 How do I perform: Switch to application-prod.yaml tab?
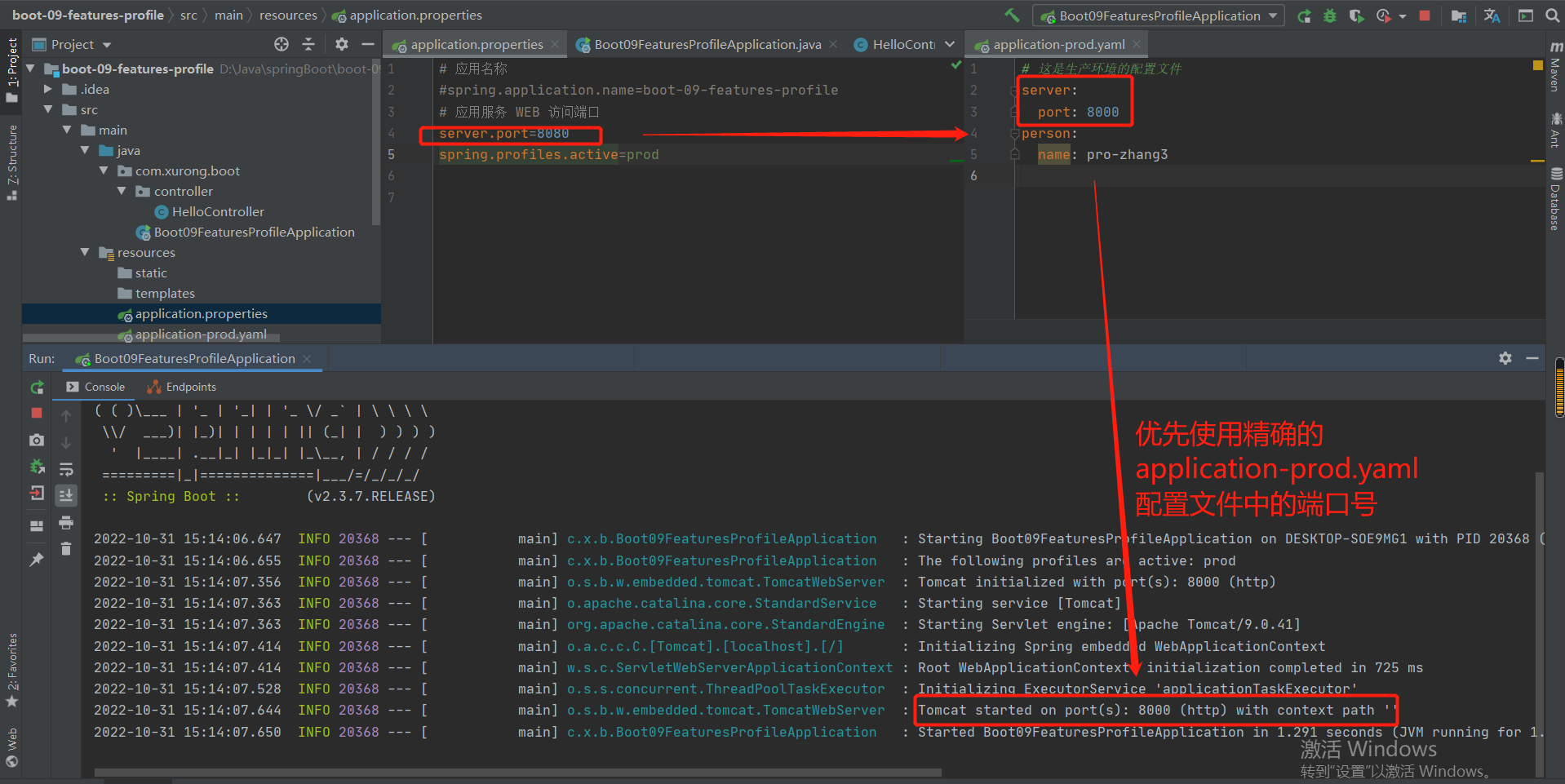click(x=1058, y=44)
